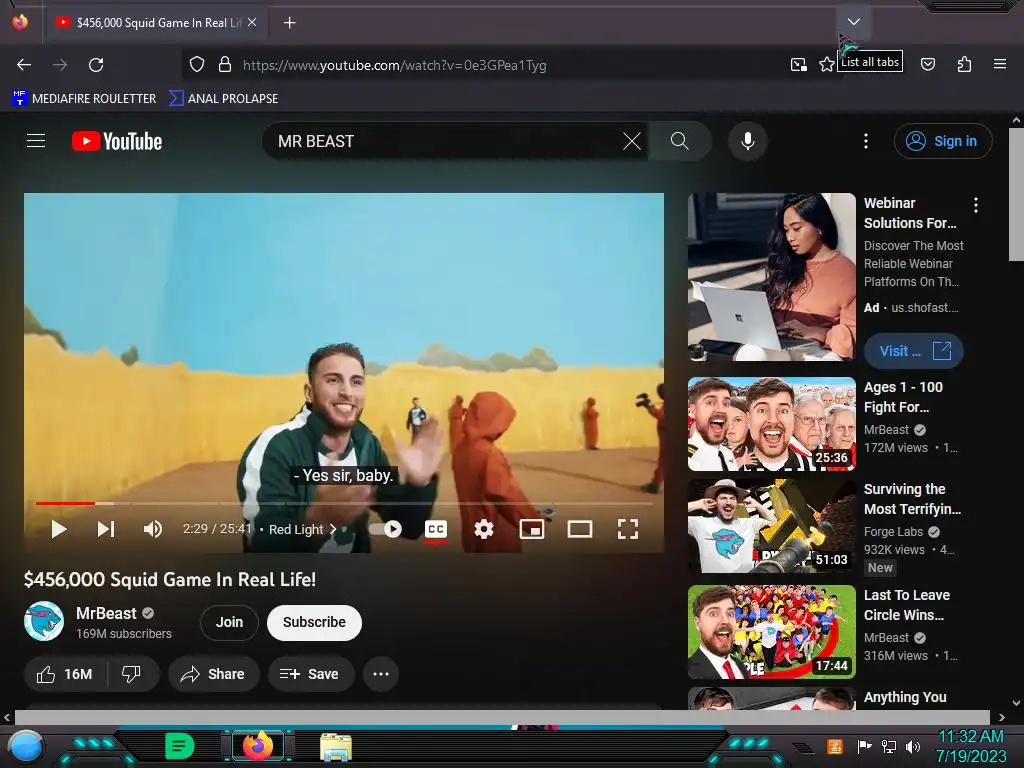Click the browser forward arrow
Screen dimensions: 1024x768
coord(60,65)
